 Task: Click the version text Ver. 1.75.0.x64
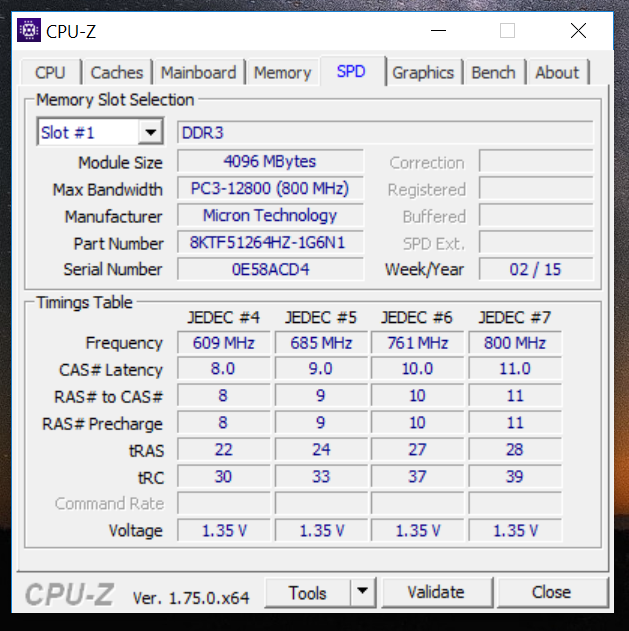coord(191,598)
